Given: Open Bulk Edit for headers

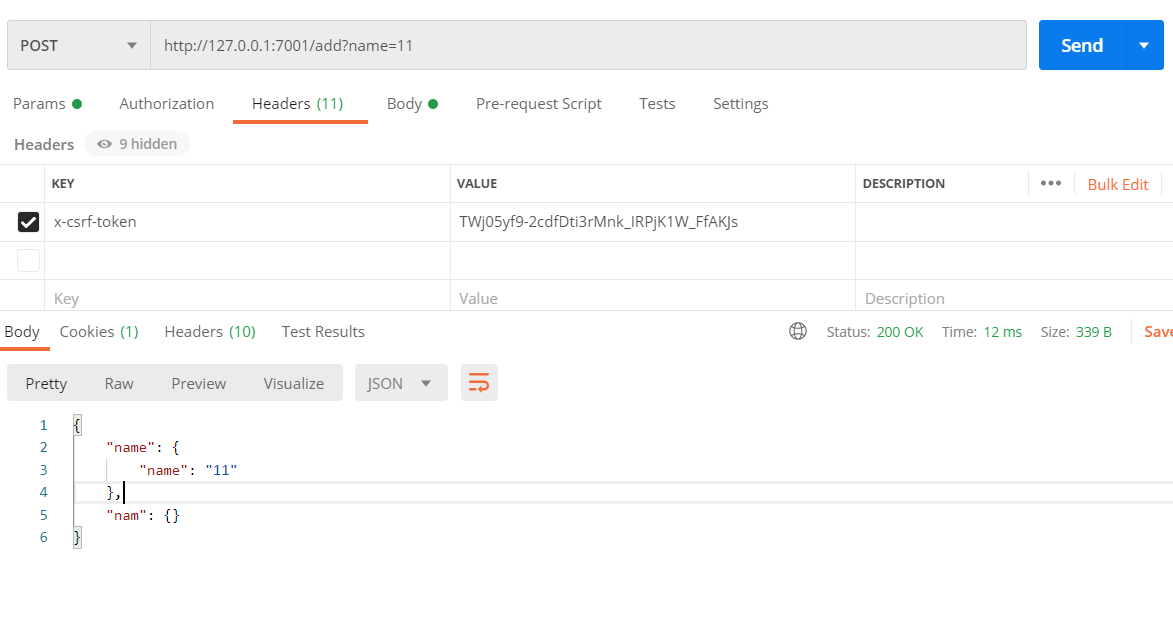Looking at the screenshot, I should tap(1117, 183).
